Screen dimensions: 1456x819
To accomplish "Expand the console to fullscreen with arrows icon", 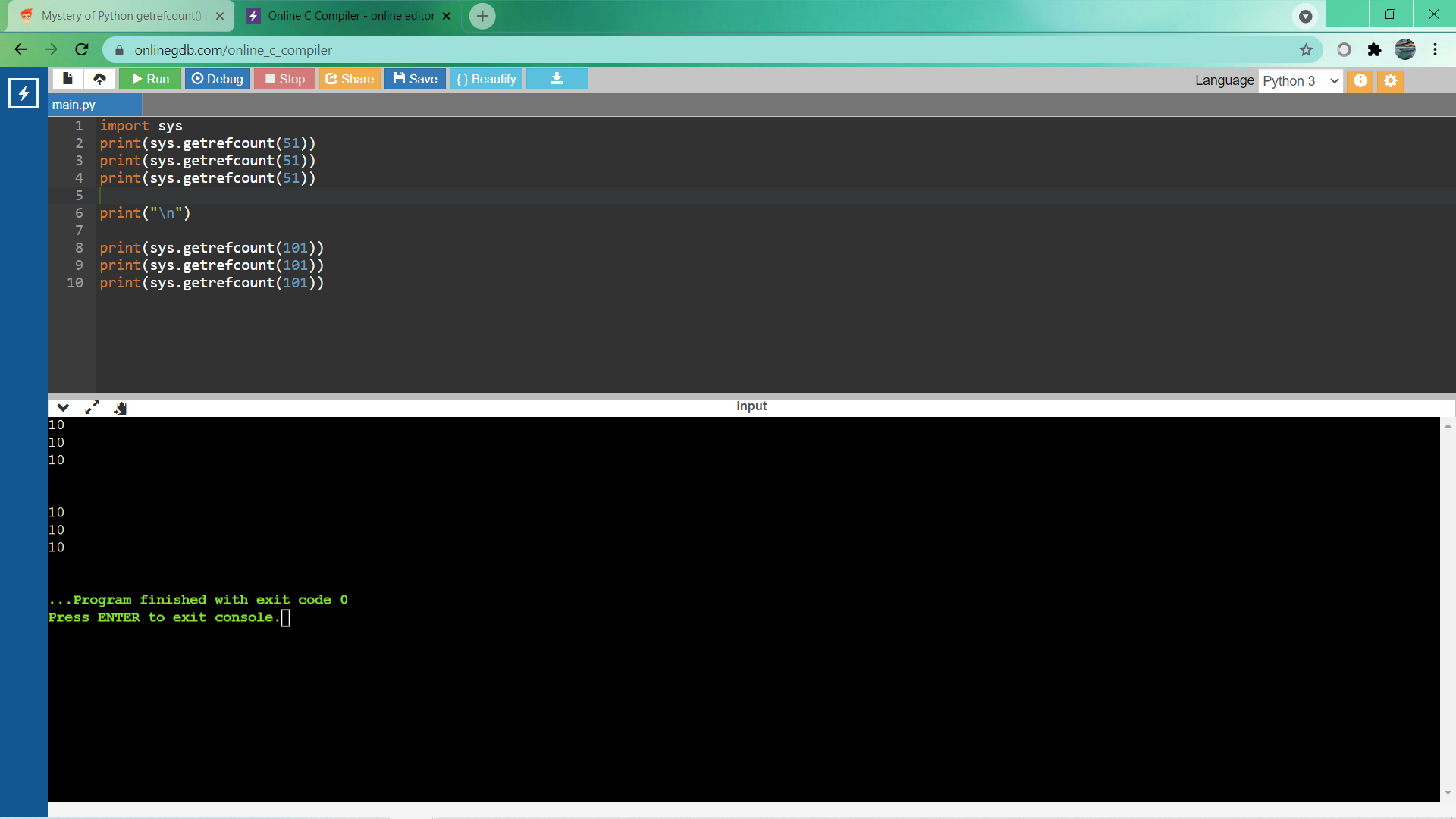I will 91,407.
